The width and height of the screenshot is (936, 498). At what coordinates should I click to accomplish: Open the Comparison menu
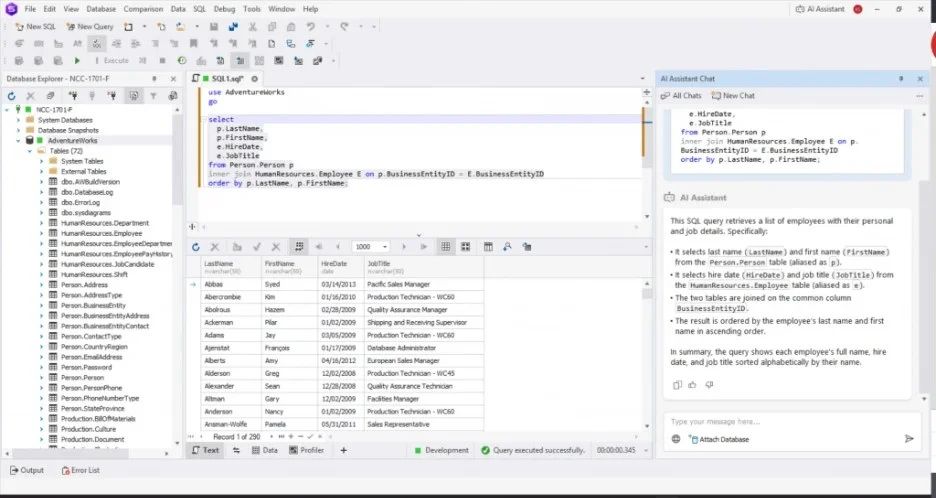tap(143, 9)
